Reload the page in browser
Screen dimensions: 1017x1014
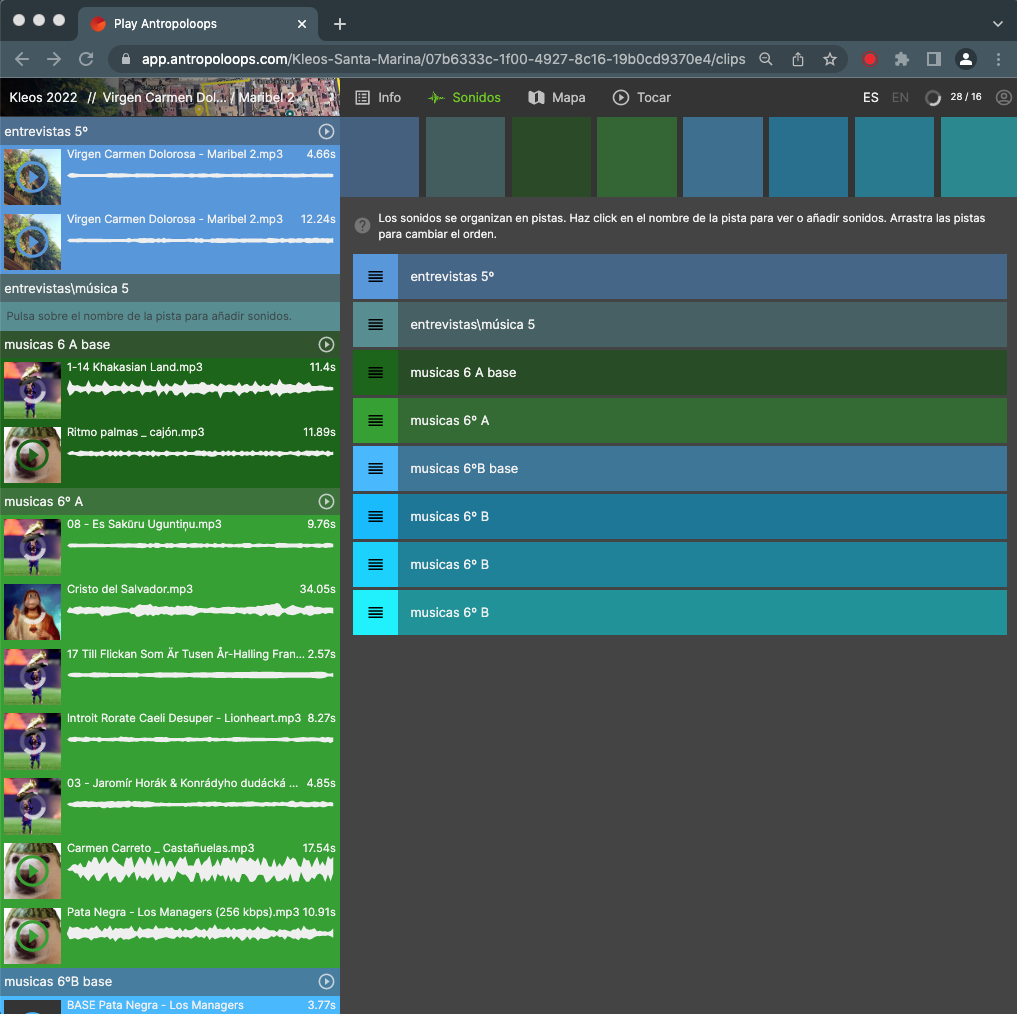(x=86, y=59)
